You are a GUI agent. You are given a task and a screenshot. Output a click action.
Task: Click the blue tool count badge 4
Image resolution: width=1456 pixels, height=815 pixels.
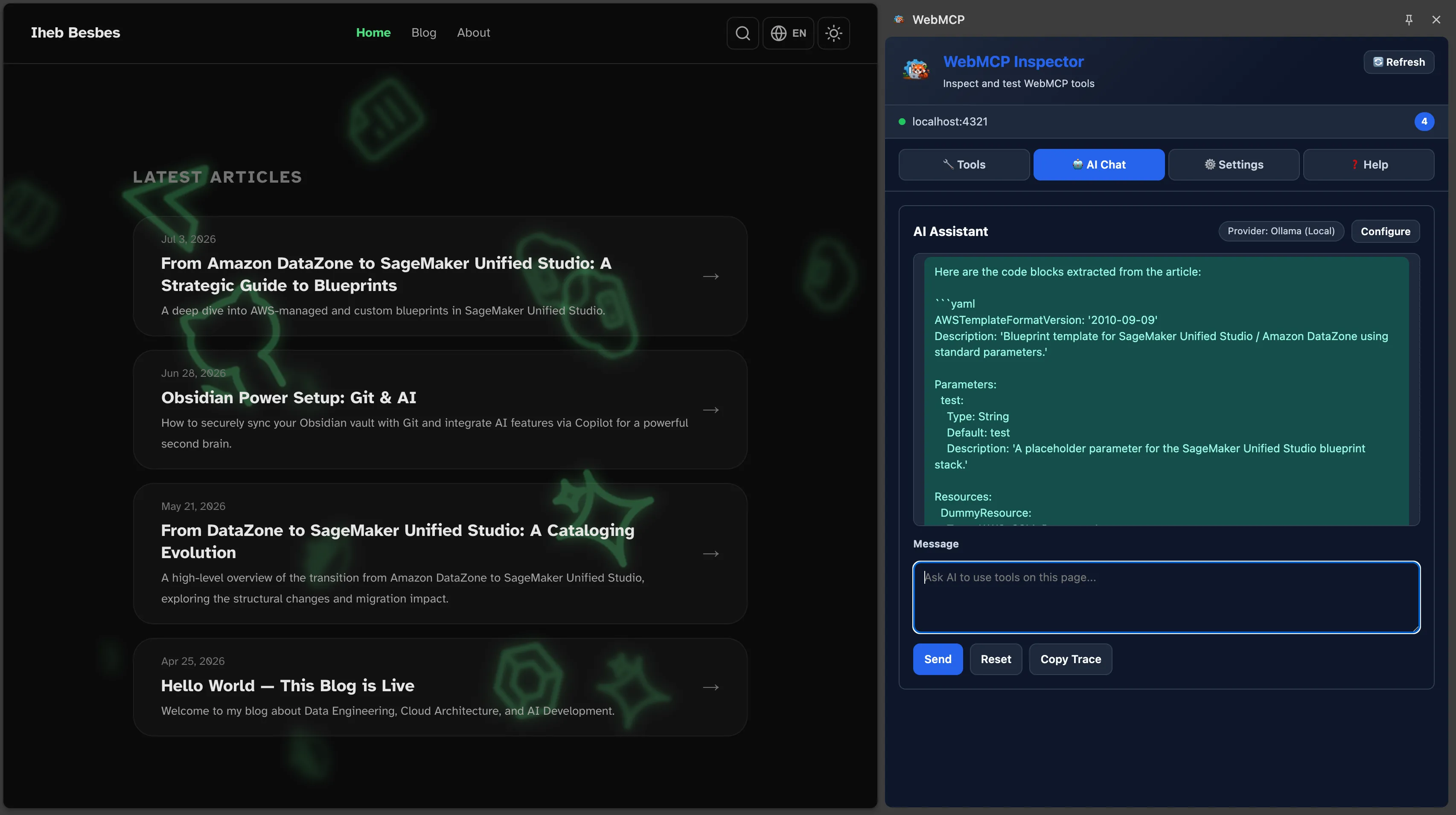coord(1424,122)
